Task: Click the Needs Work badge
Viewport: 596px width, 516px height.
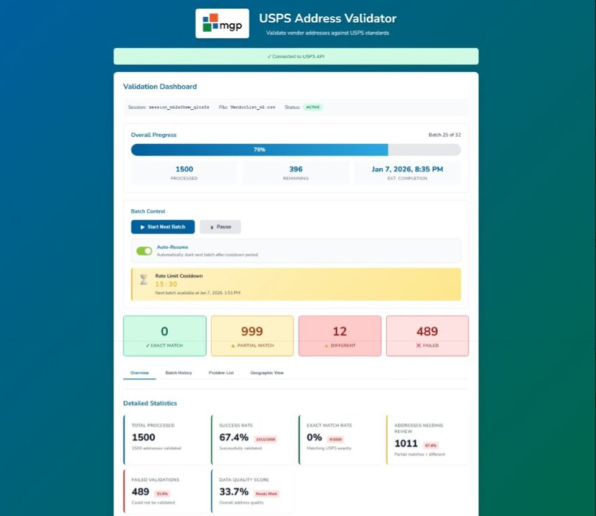Action: pos(266,494)
